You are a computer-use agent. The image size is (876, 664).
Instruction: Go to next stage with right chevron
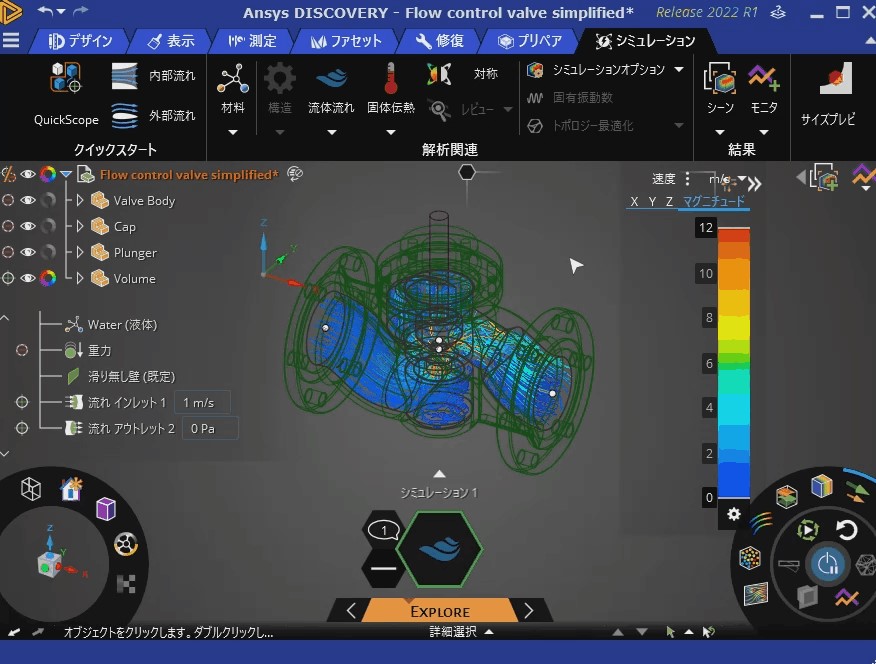529,610
